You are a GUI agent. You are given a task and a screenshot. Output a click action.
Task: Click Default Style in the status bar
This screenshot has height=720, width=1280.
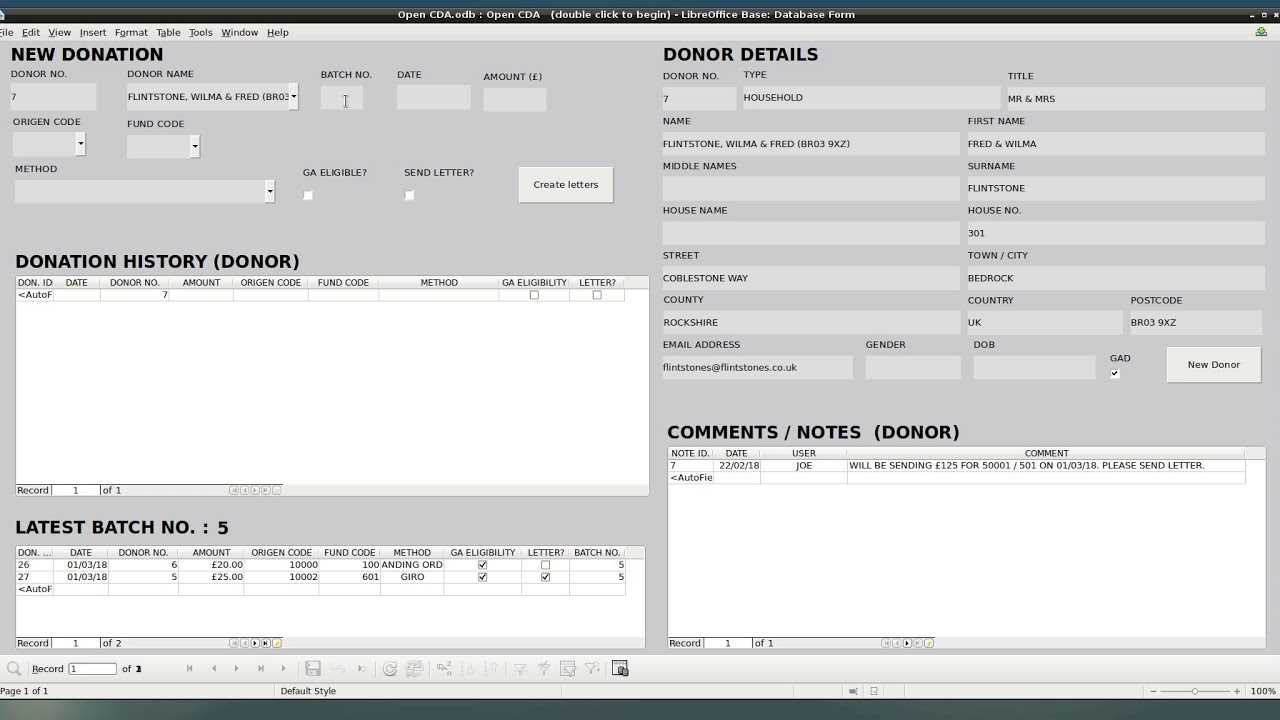click(308, 691)
